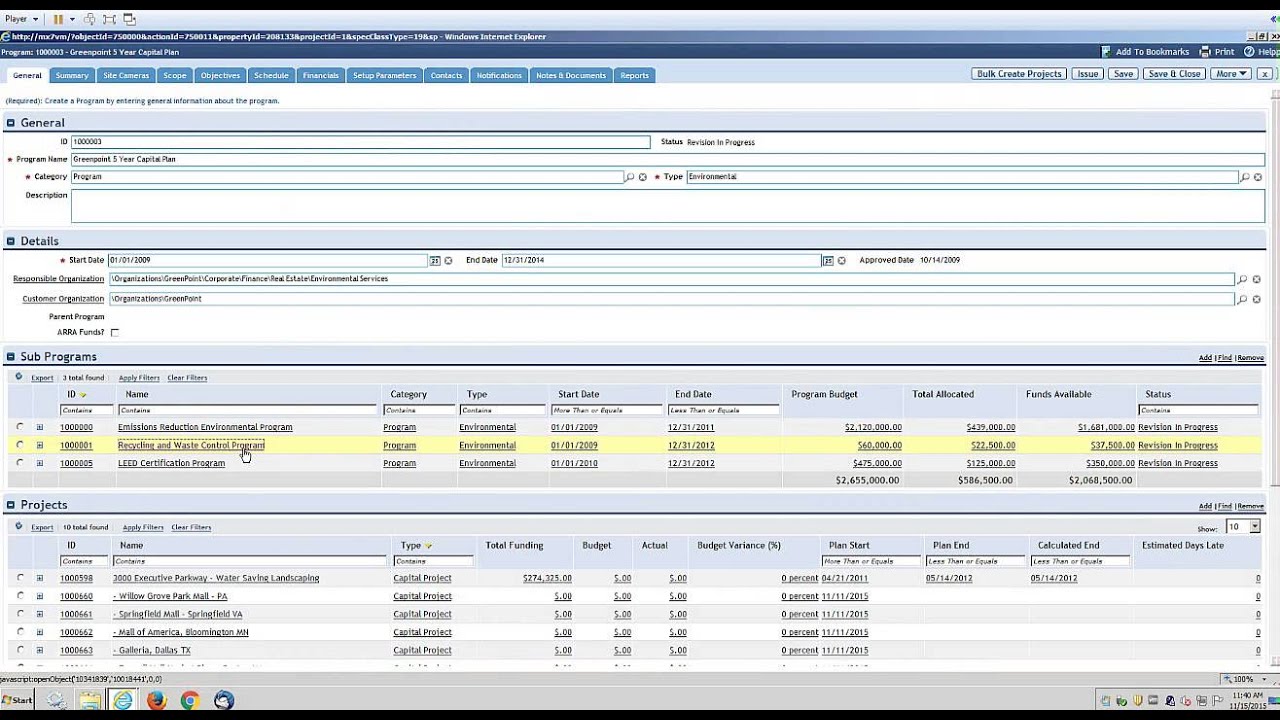Select radio for Emissions Reduction Environmental Program
Image resolution: width=1280 pixels, height=720 pixels.
(x=20, y=427)
